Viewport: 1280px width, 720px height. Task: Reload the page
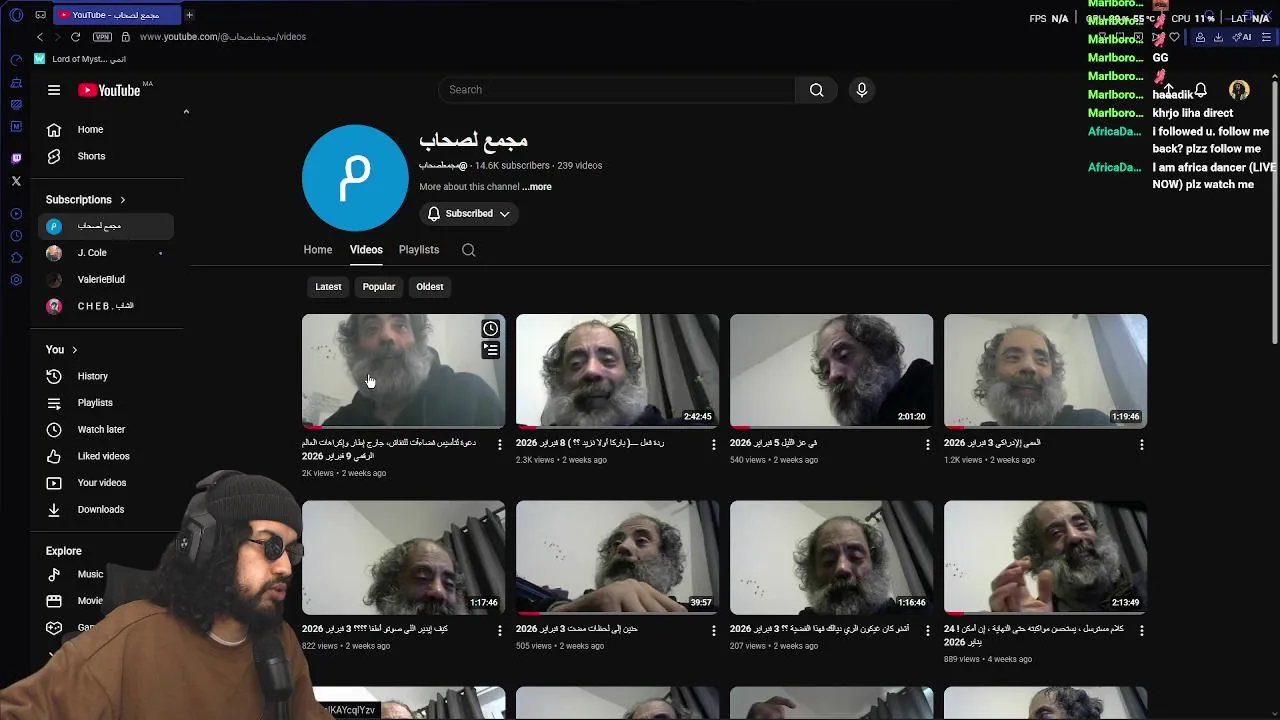click(75, 37)
